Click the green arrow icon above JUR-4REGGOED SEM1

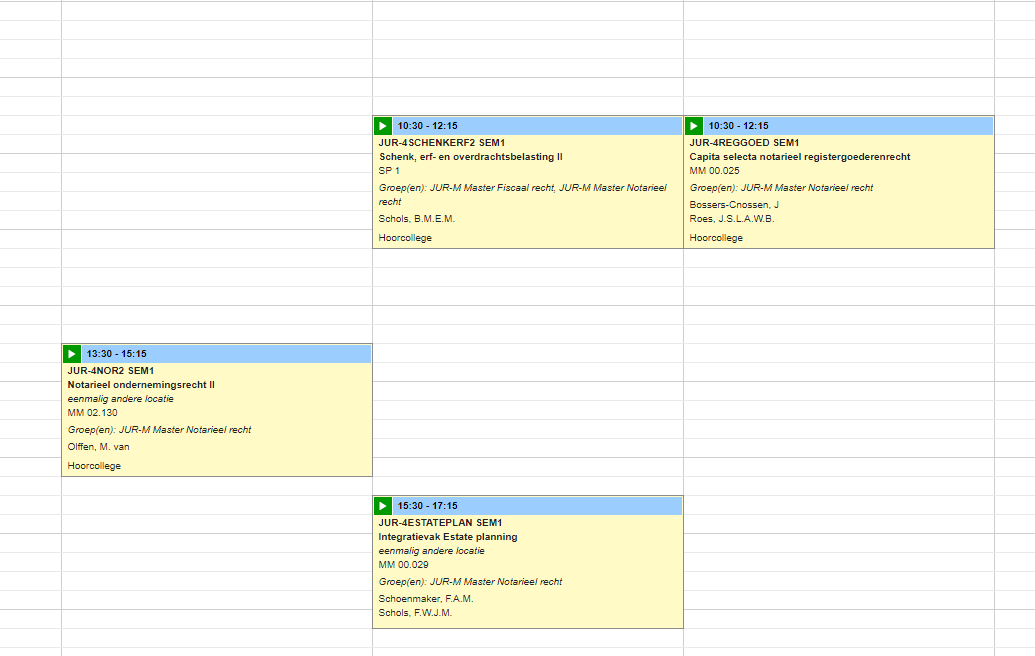click(694, 126)
